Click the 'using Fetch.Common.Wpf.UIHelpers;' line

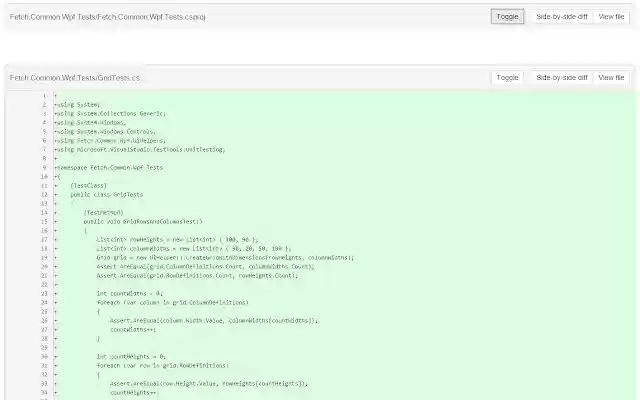110,141
